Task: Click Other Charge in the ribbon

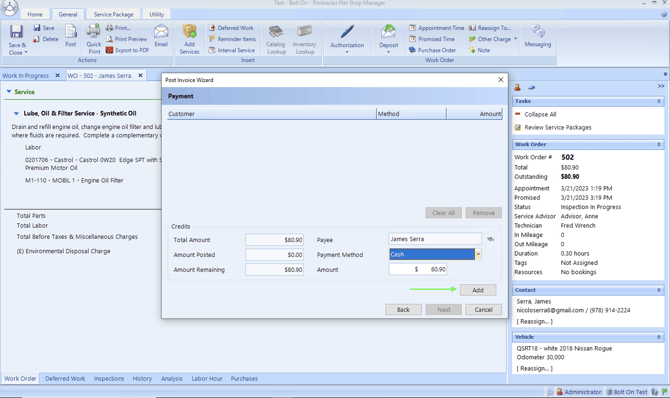Action: tap(490, 39)
